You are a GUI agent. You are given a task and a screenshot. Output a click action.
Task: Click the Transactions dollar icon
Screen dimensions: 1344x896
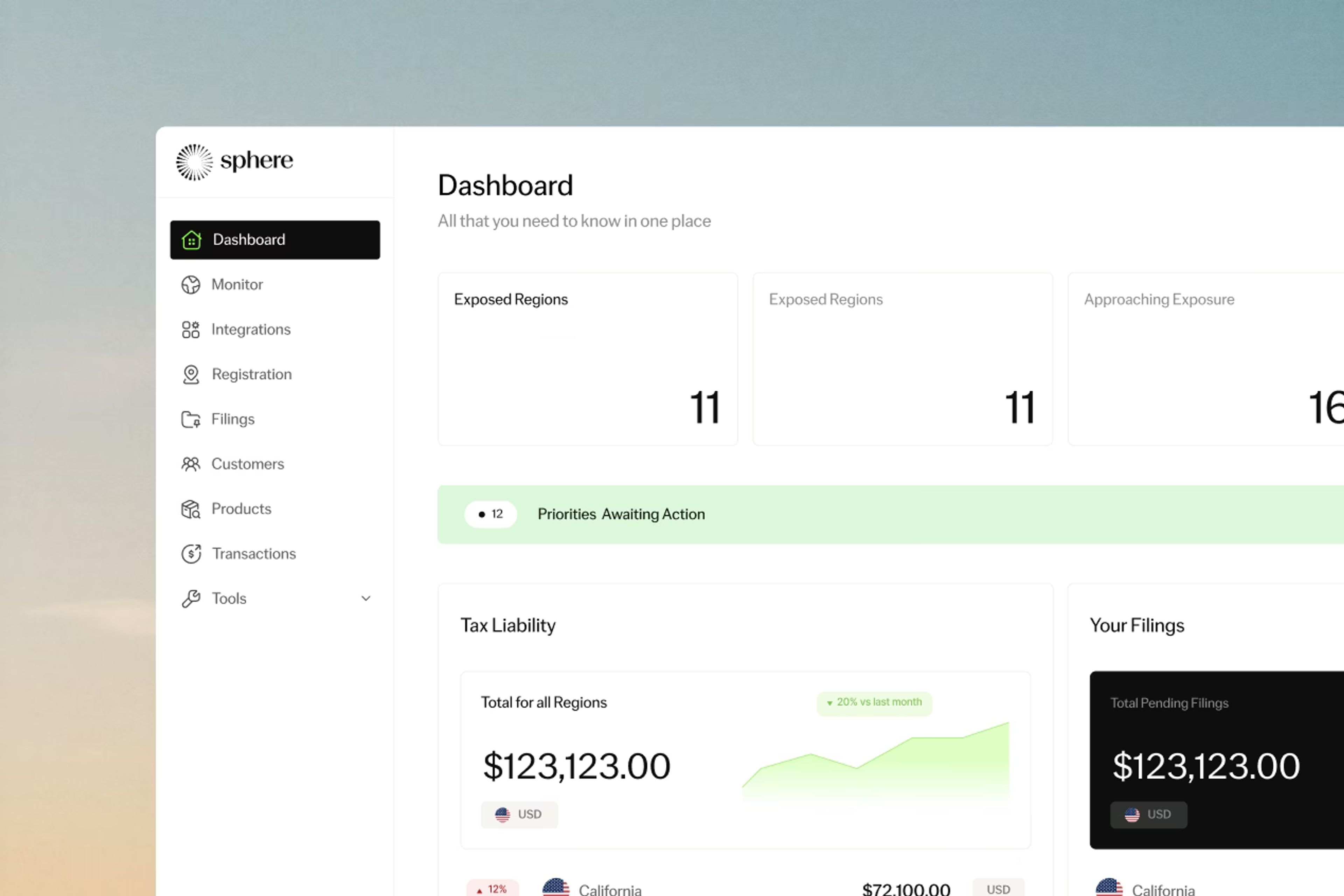tap(191, 554)
